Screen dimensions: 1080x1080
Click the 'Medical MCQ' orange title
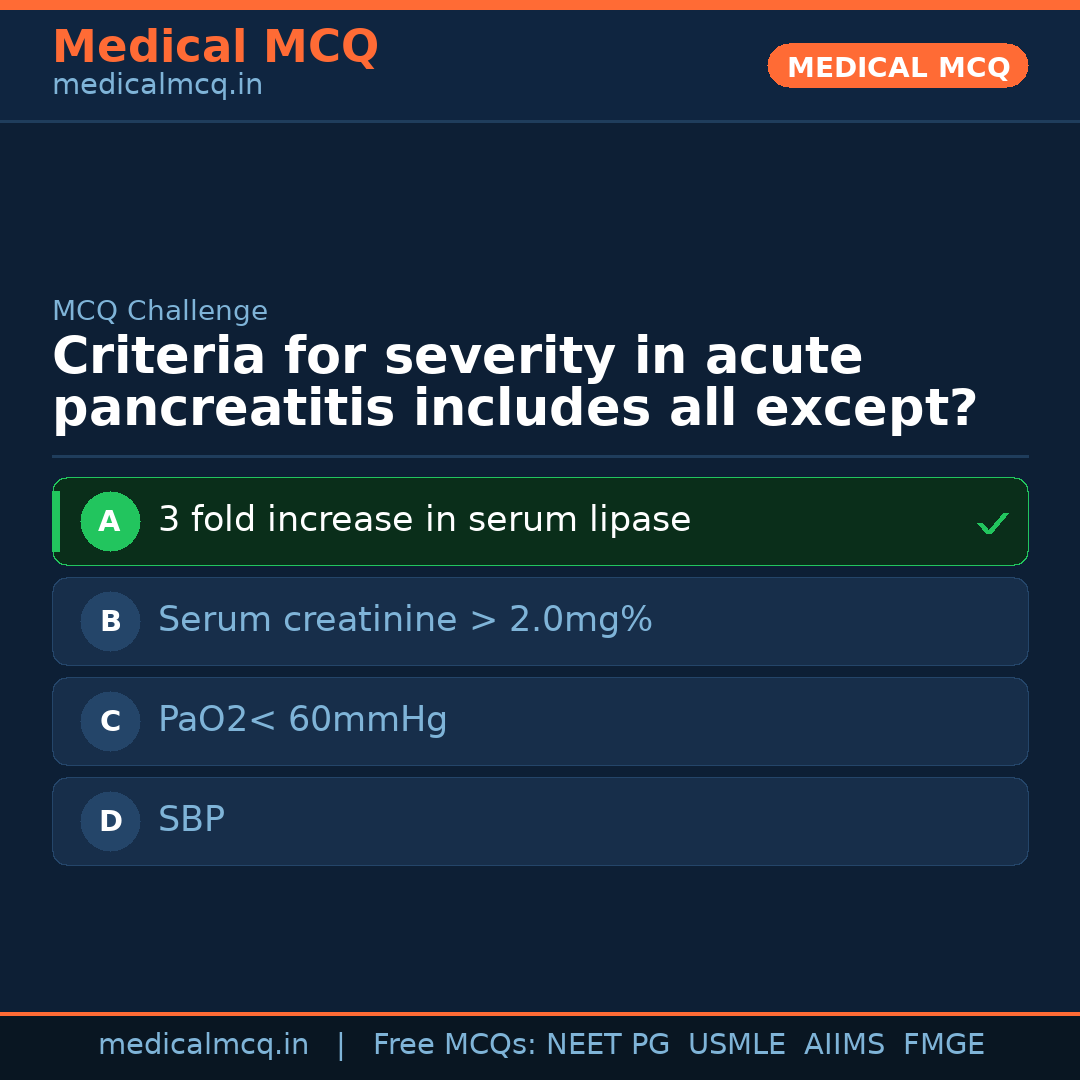tap(215, 47)
